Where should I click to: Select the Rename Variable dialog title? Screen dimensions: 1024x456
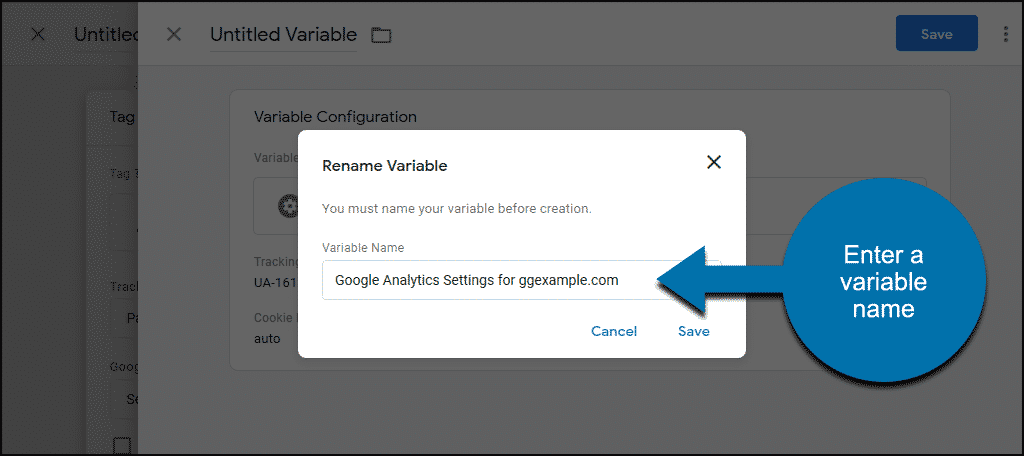(385, 166)
